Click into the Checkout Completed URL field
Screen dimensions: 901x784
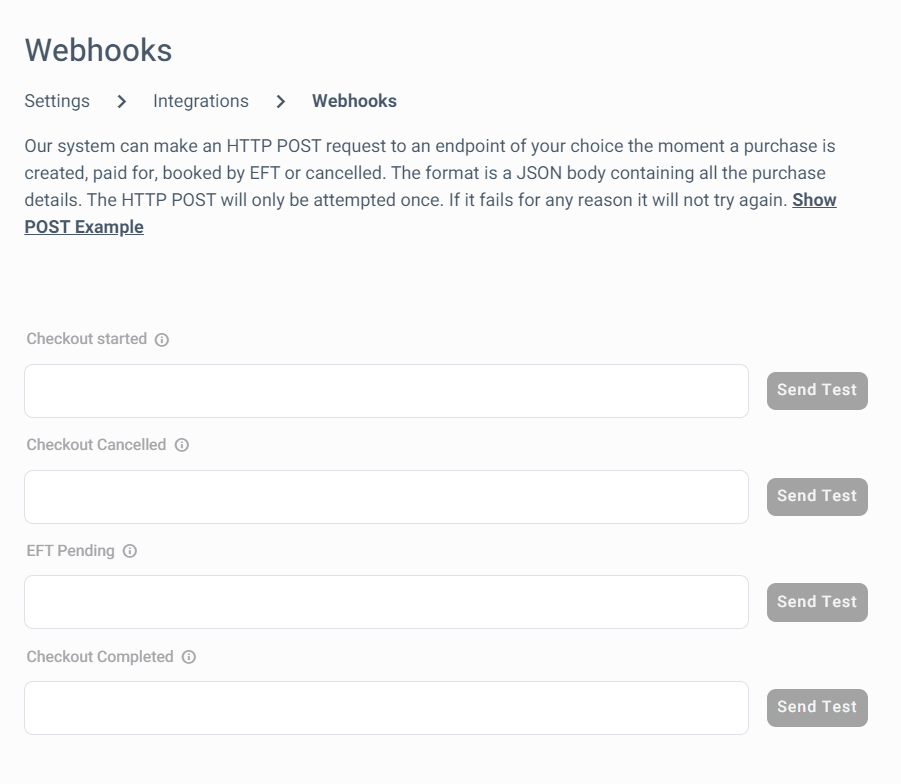pyautogui.click(x=386, y=708)
